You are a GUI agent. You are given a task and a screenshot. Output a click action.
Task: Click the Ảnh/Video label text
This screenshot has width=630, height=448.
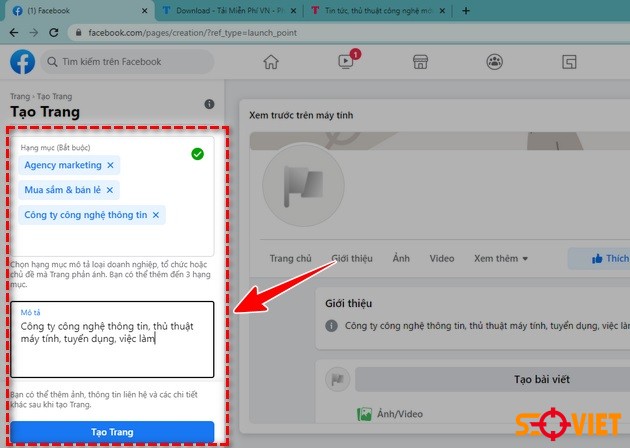point(400,414)
